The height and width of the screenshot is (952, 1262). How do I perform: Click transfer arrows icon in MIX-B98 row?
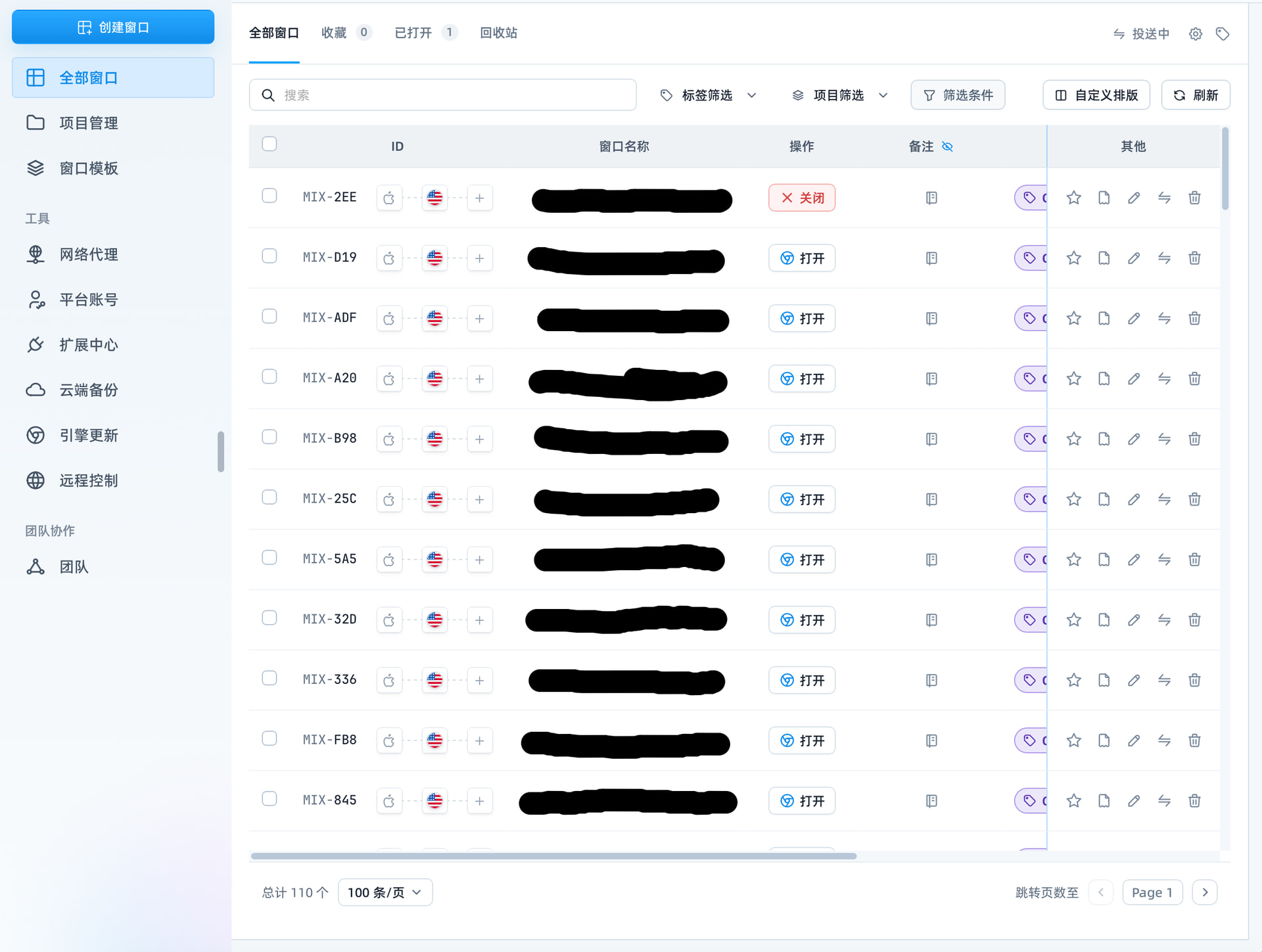[x=1164, y=439]
